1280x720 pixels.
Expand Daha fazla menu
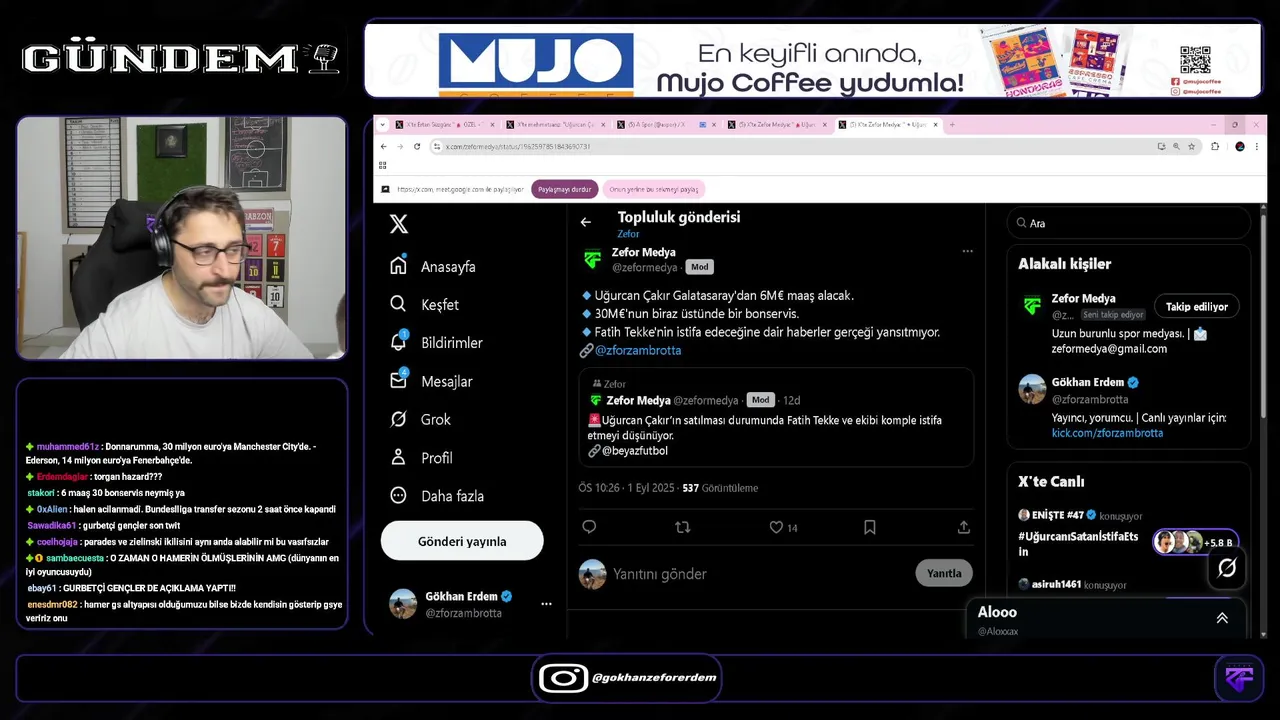click(437, 495)
